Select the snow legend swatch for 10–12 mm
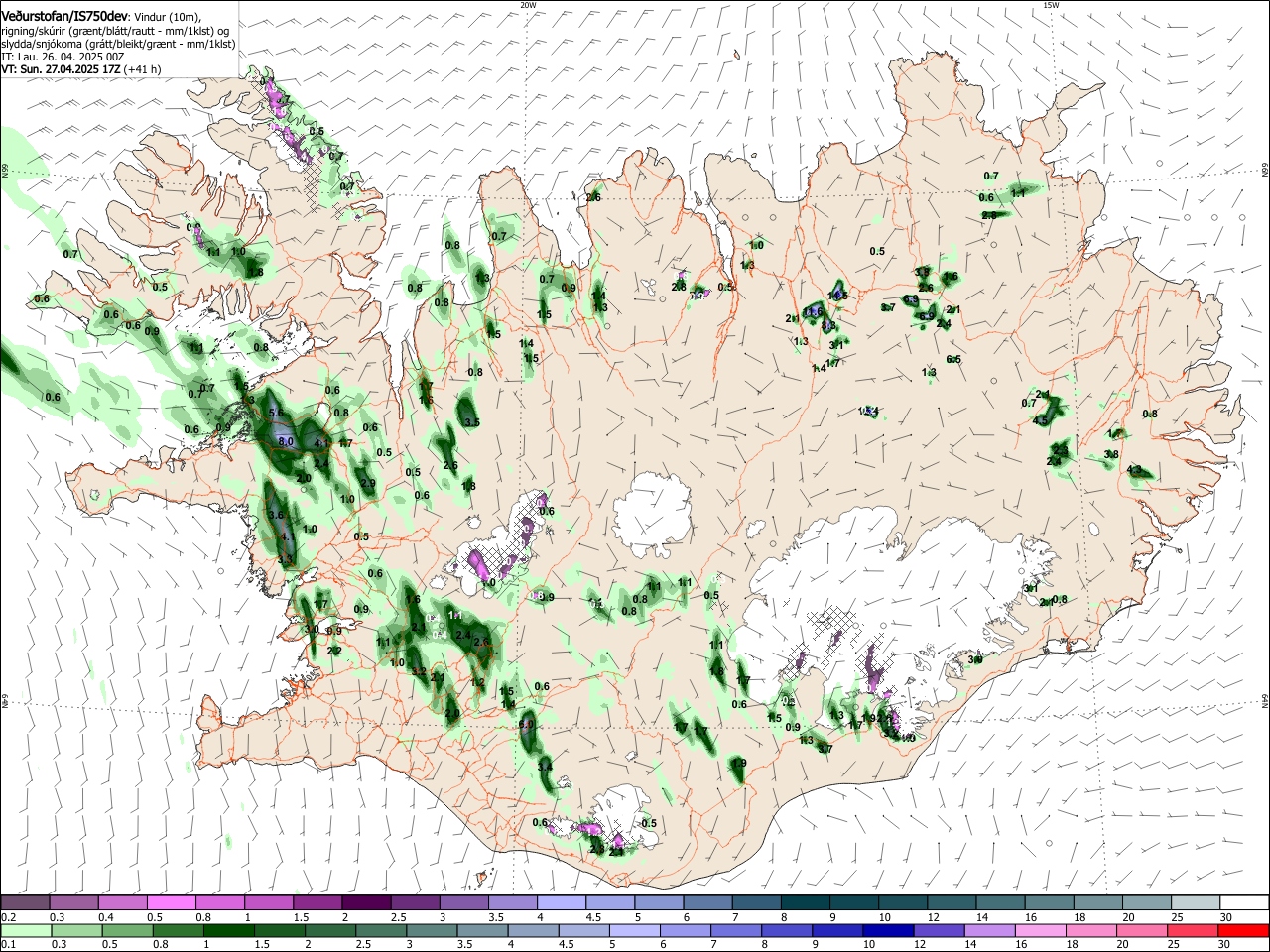The width and height of the screenshot is (1270, 952). click(x=903, y=902)
